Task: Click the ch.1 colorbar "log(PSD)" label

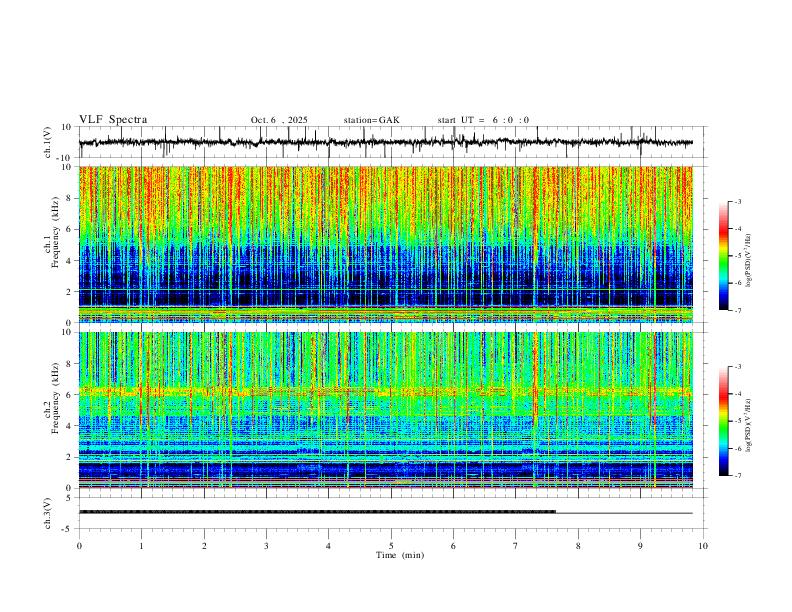Action: (749, 261)
